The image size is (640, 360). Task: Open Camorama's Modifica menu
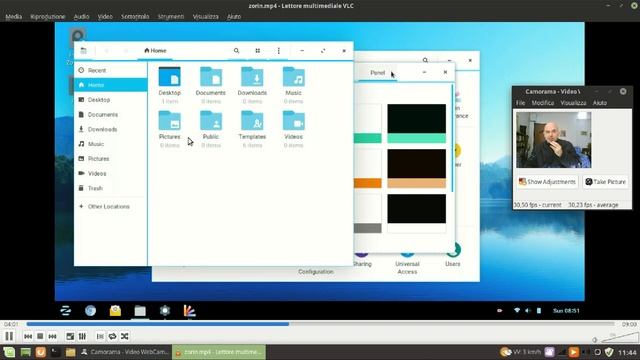[542, 103]
